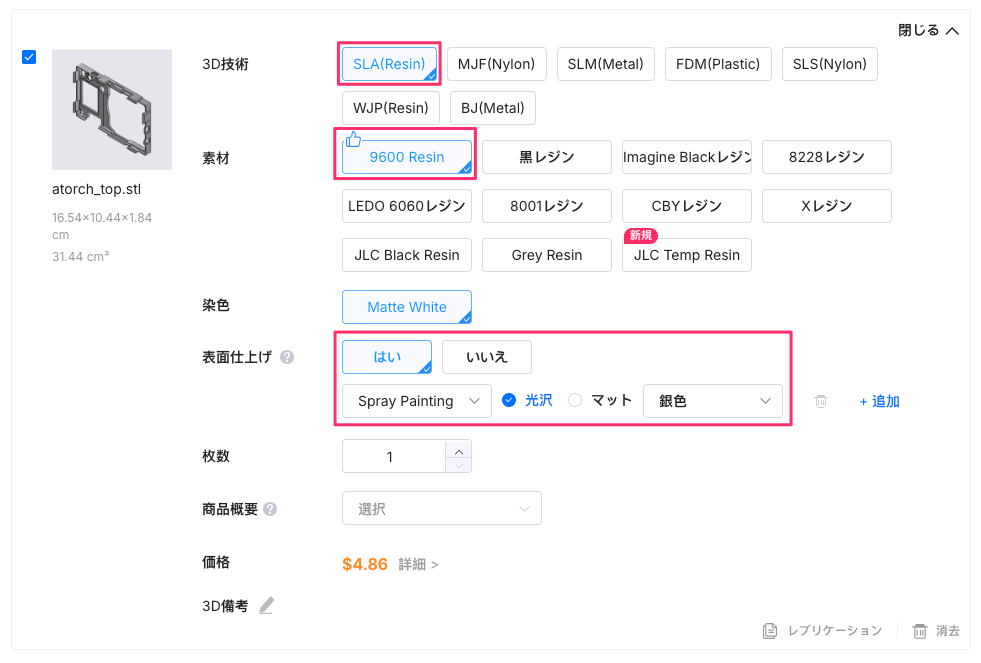
Task: Select the マット radio button
Action: click(575, 400)
